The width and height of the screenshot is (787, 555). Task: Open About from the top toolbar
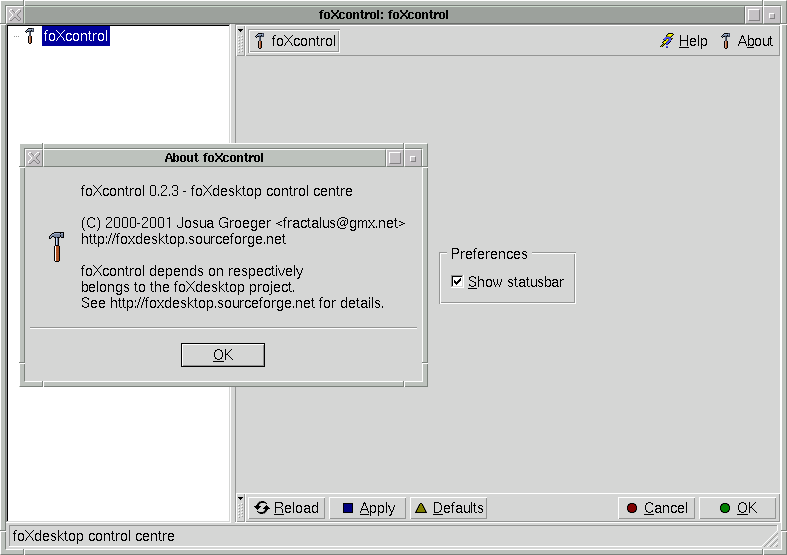[746, 41]
